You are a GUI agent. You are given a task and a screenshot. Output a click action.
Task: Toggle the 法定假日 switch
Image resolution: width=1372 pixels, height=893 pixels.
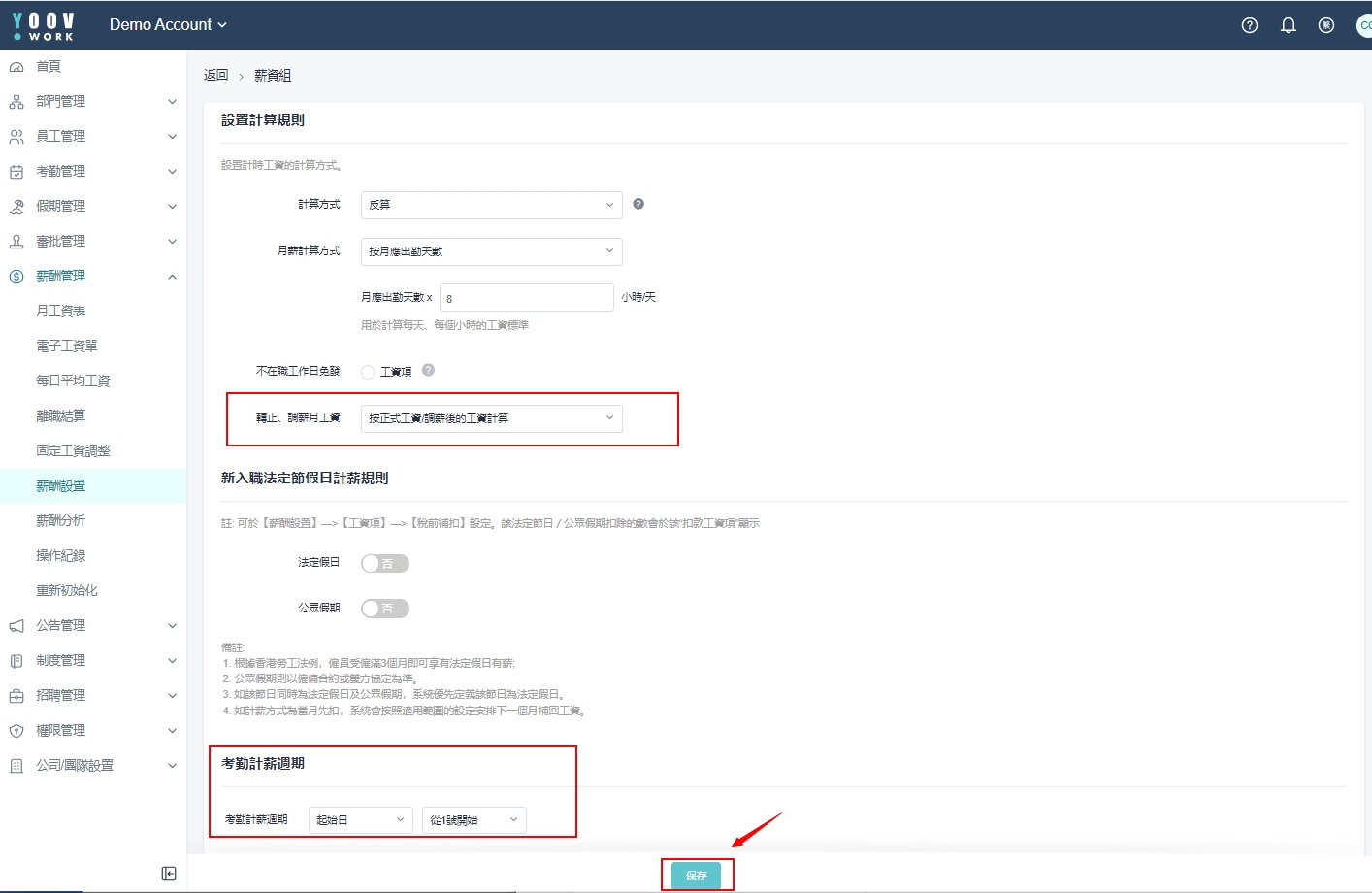coord(385,563)
